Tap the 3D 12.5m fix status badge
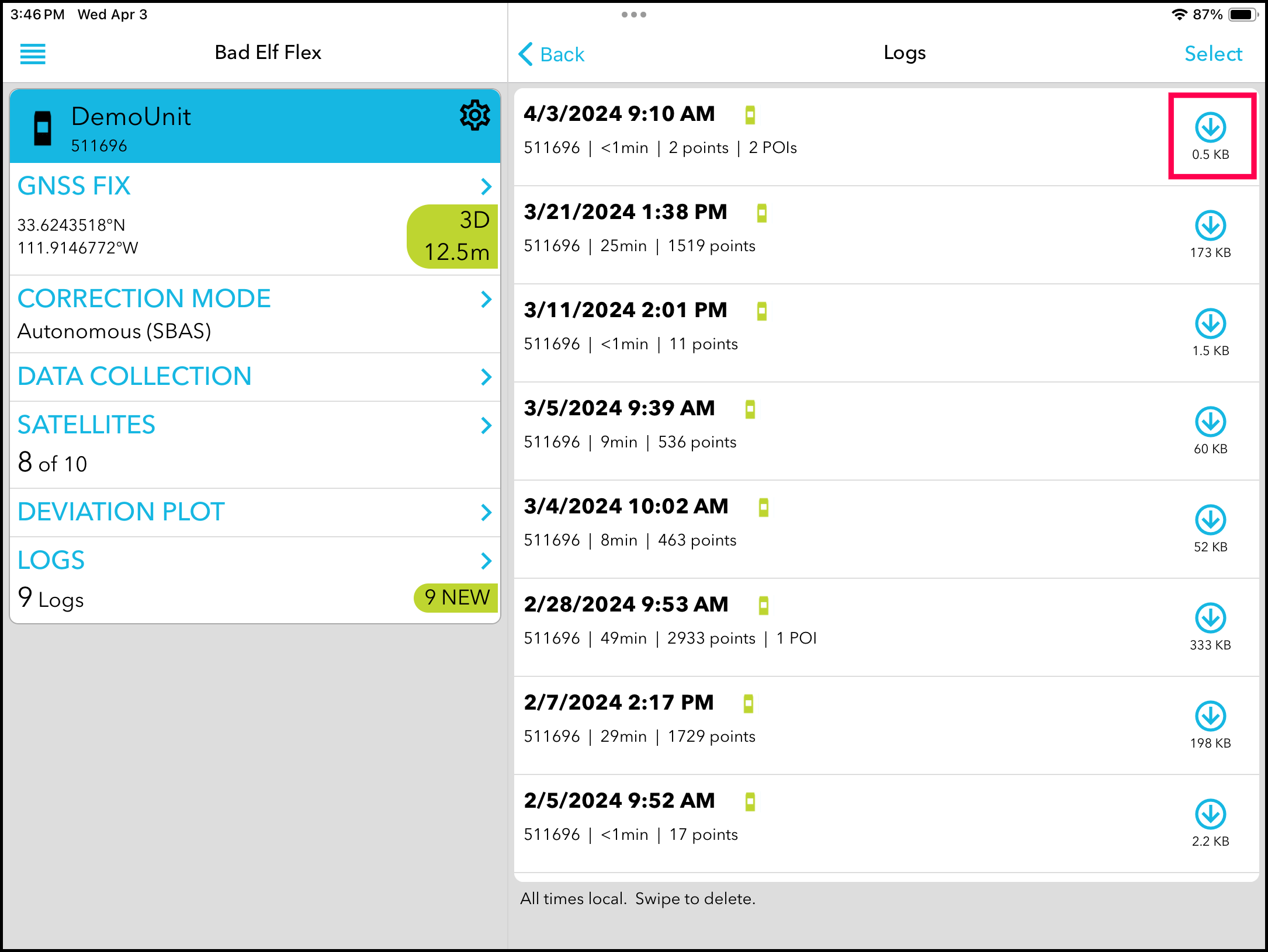Viewport: 1268px width, 952px height. pyautogui.click(x=453, y=237)
